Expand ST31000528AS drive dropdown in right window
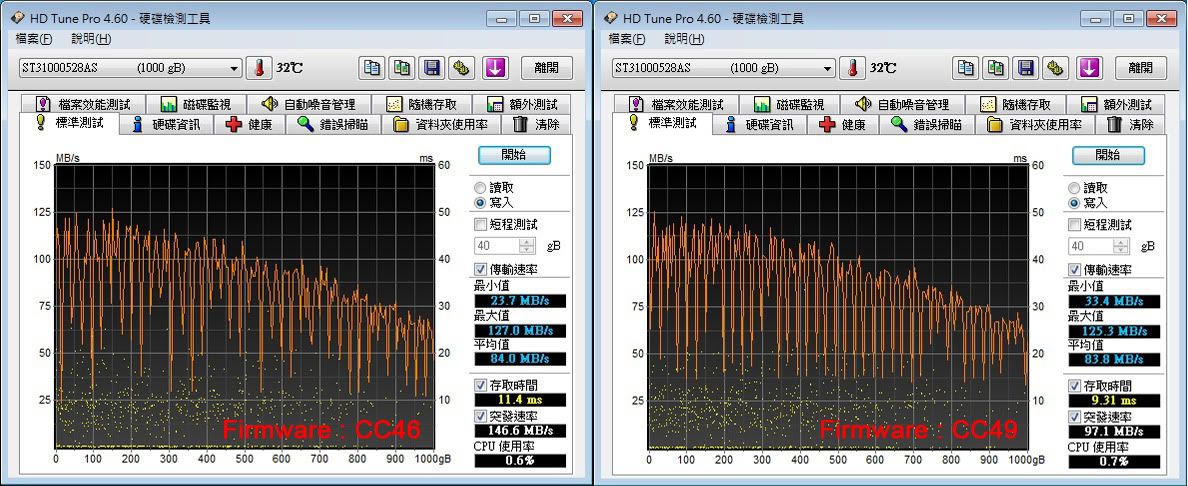Screen dimensions: 1188x486 (828, 68)
